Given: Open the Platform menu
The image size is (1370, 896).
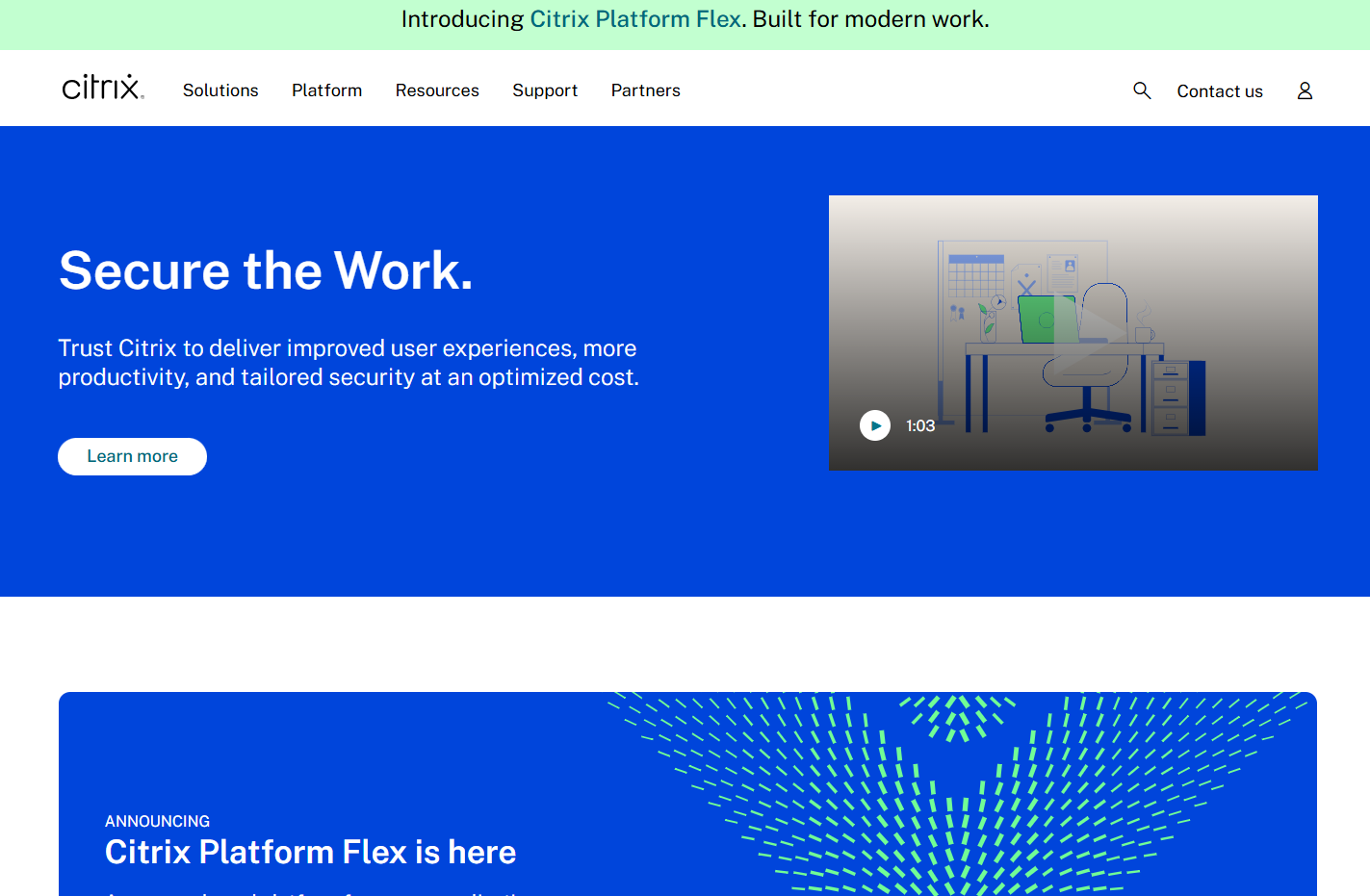Looking at the screenshot, I should pos(327,90).
